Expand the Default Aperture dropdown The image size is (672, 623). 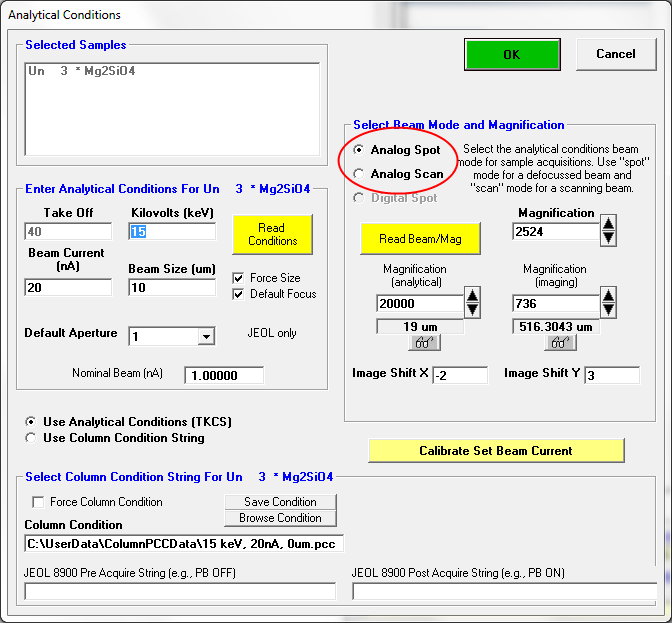206,337
